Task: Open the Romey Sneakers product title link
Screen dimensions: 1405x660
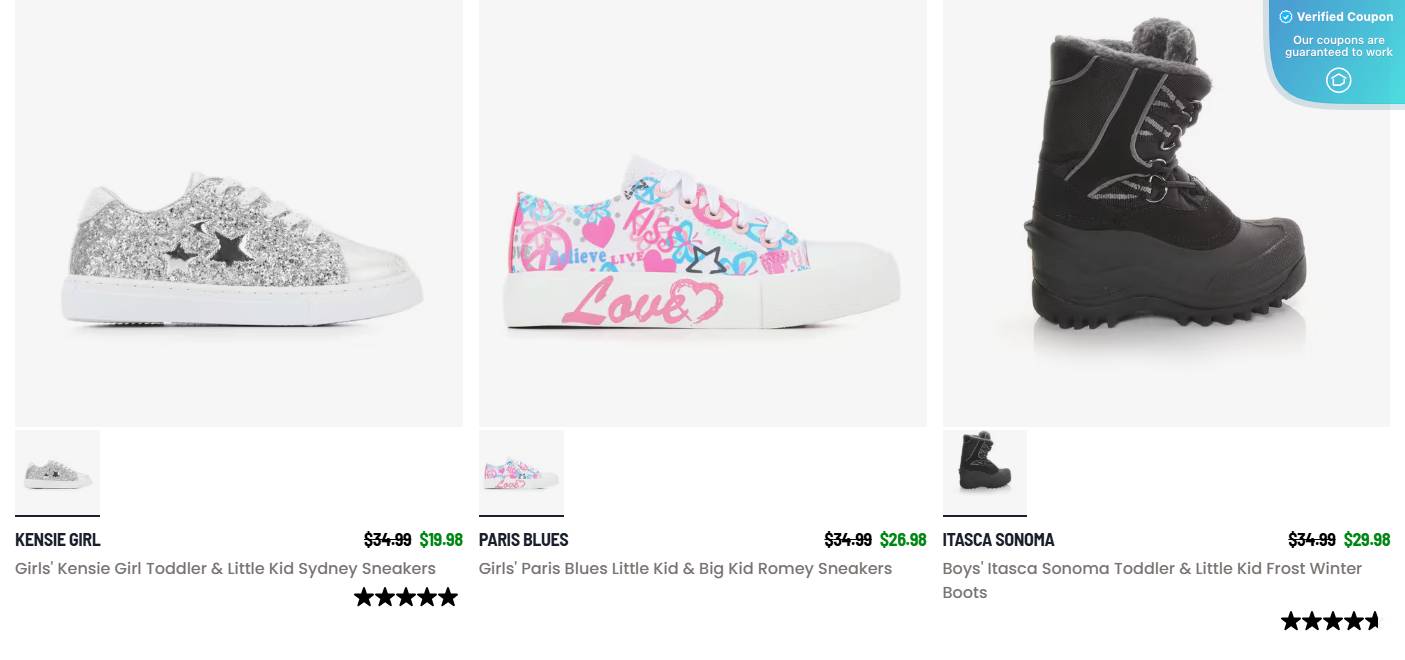Action: point(685,568)
